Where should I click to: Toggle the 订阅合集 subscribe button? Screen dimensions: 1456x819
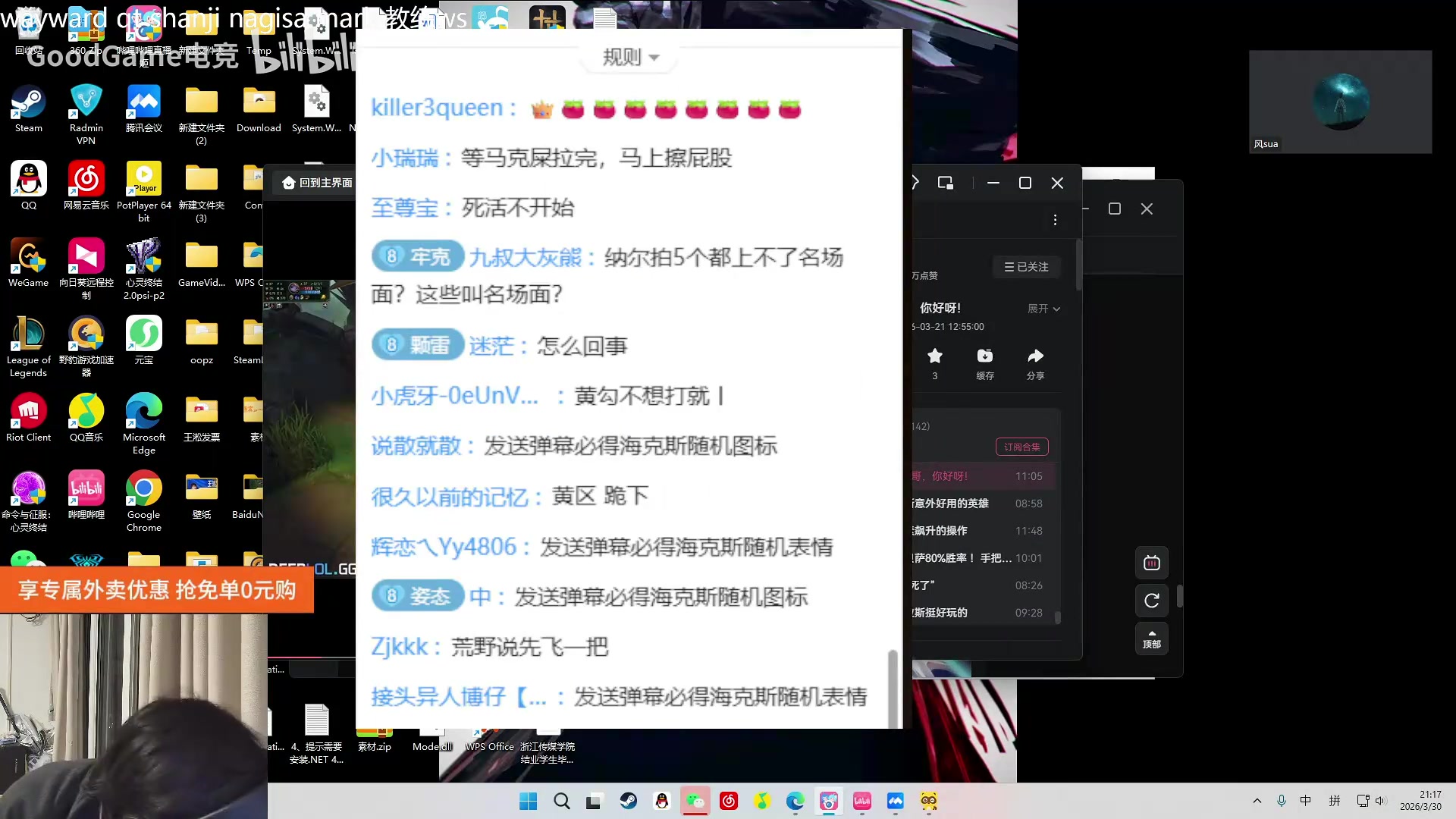coord(1021,447)
